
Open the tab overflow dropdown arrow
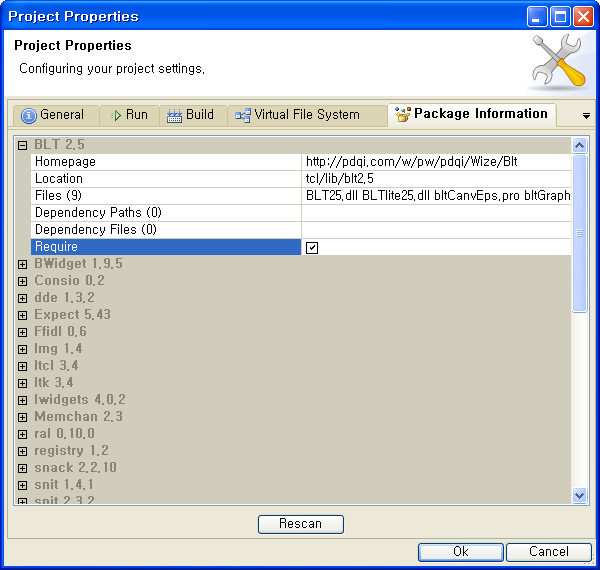point(586,116)
